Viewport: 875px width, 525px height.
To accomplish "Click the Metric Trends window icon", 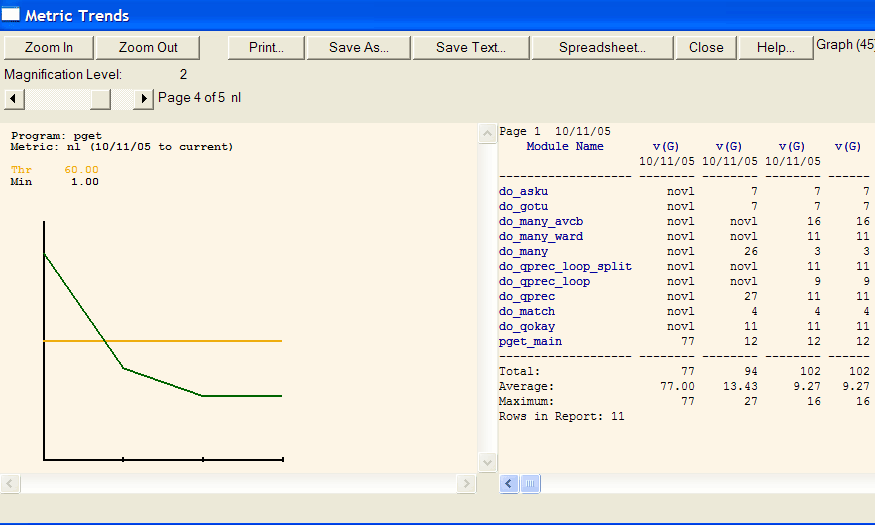I will point(11,14).
